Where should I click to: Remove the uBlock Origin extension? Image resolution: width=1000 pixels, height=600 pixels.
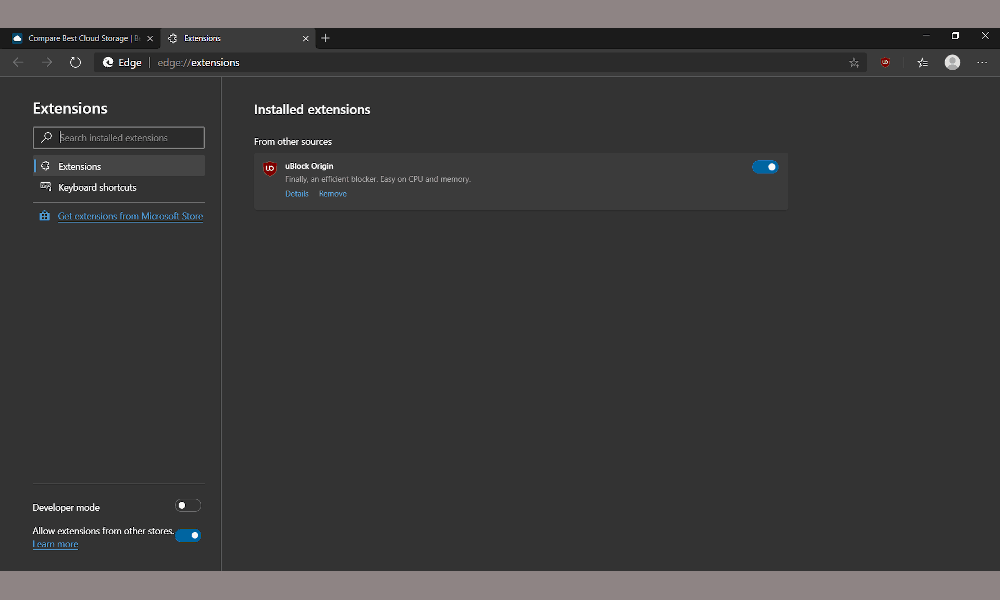(x=333, y=193)
